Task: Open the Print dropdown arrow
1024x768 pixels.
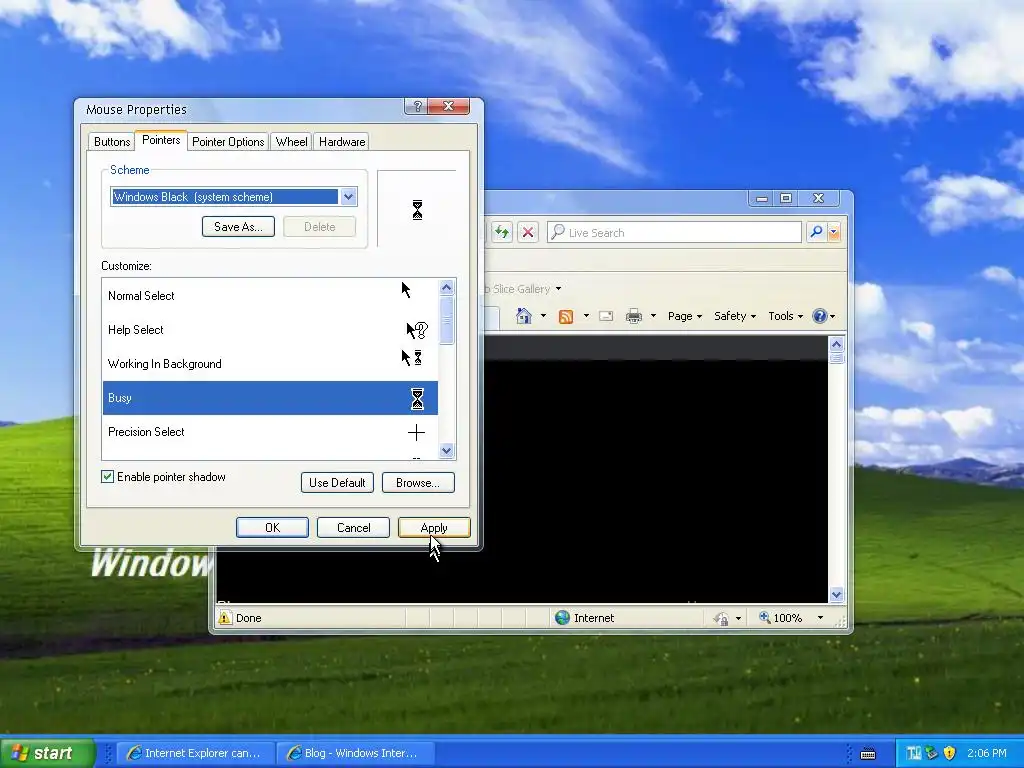Action: (653, 316)
